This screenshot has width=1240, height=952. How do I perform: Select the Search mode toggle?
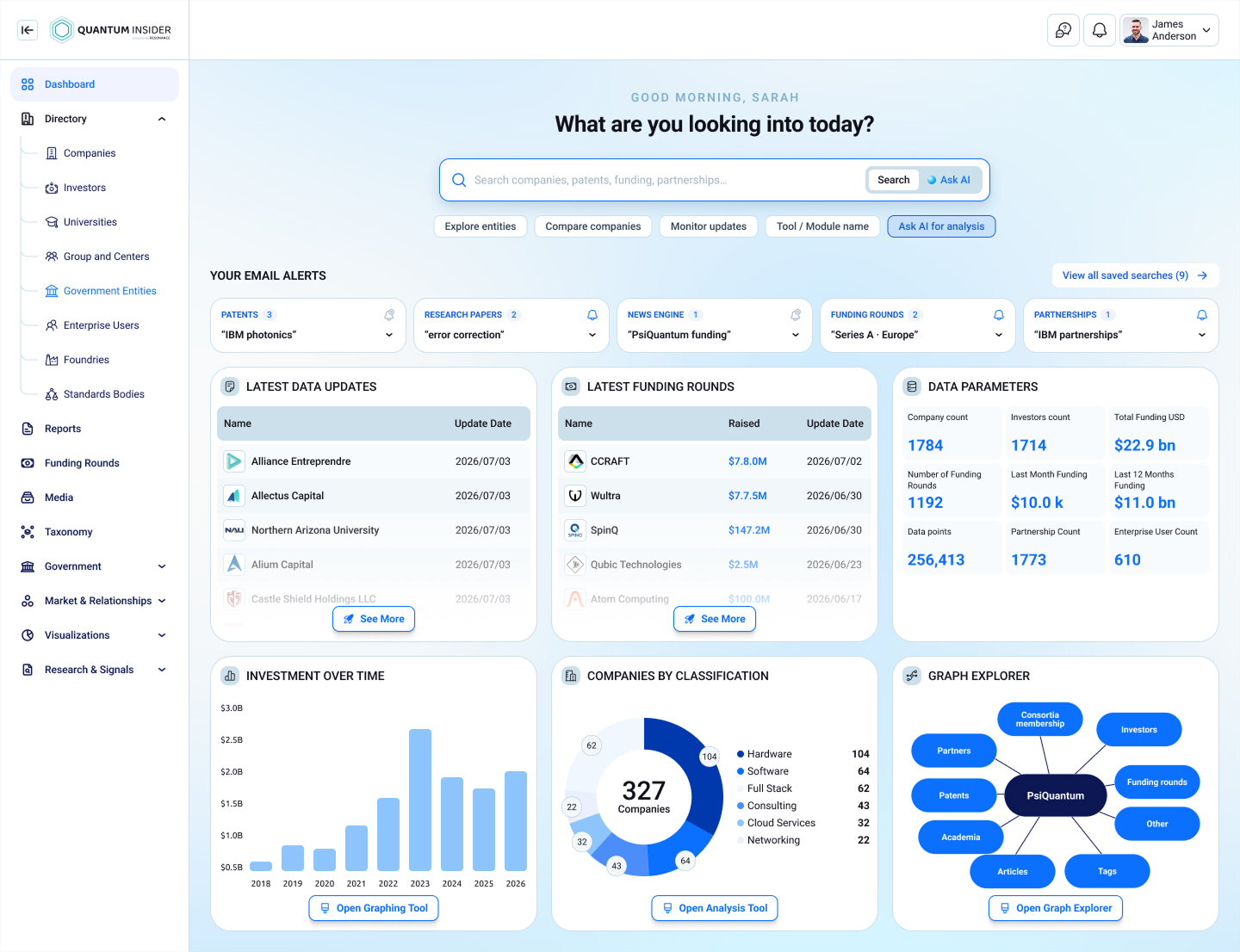(x=893, y=180)
